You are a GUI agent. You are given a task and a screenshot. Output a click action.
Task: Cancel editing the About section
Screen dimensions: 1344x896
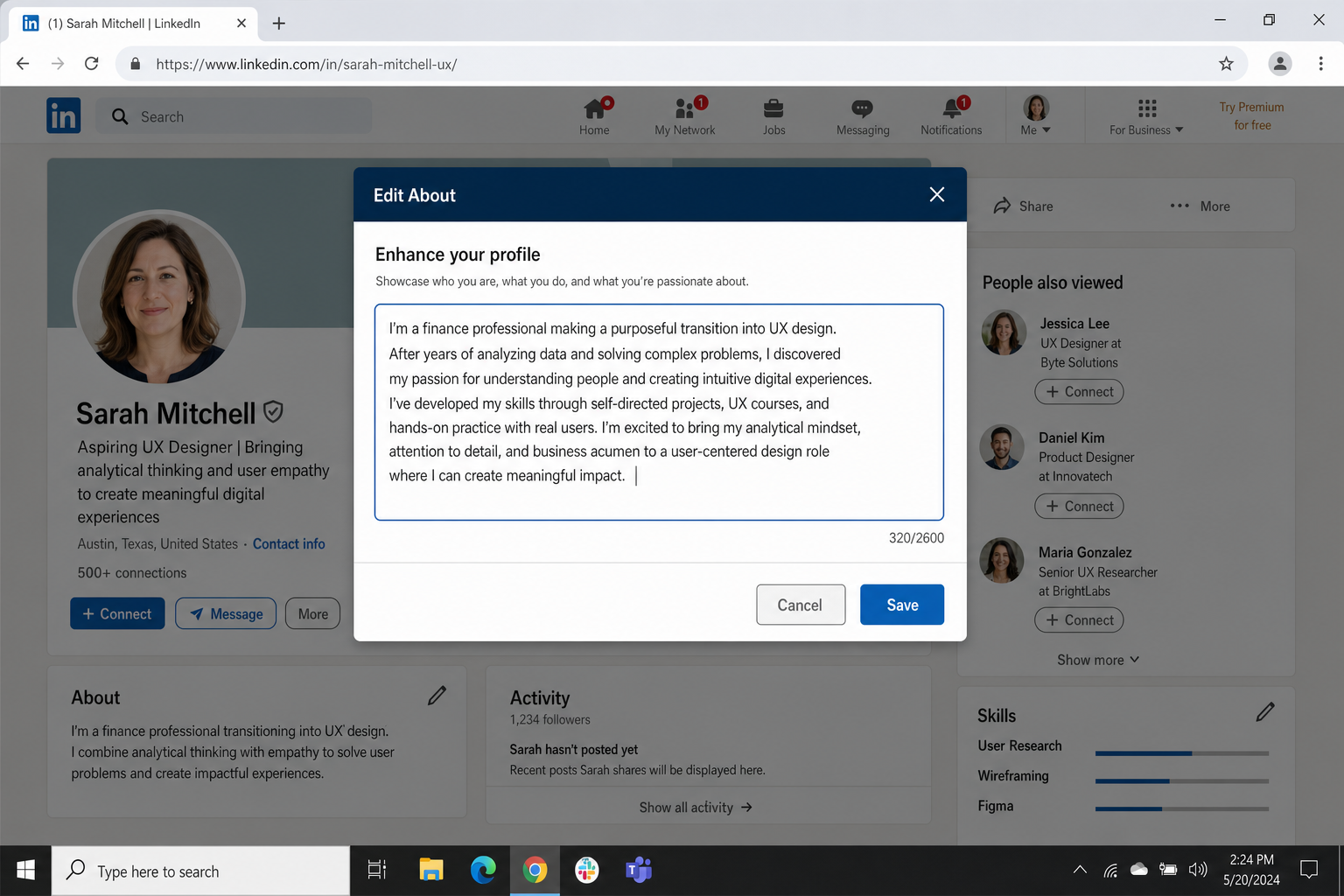point(801,605)
